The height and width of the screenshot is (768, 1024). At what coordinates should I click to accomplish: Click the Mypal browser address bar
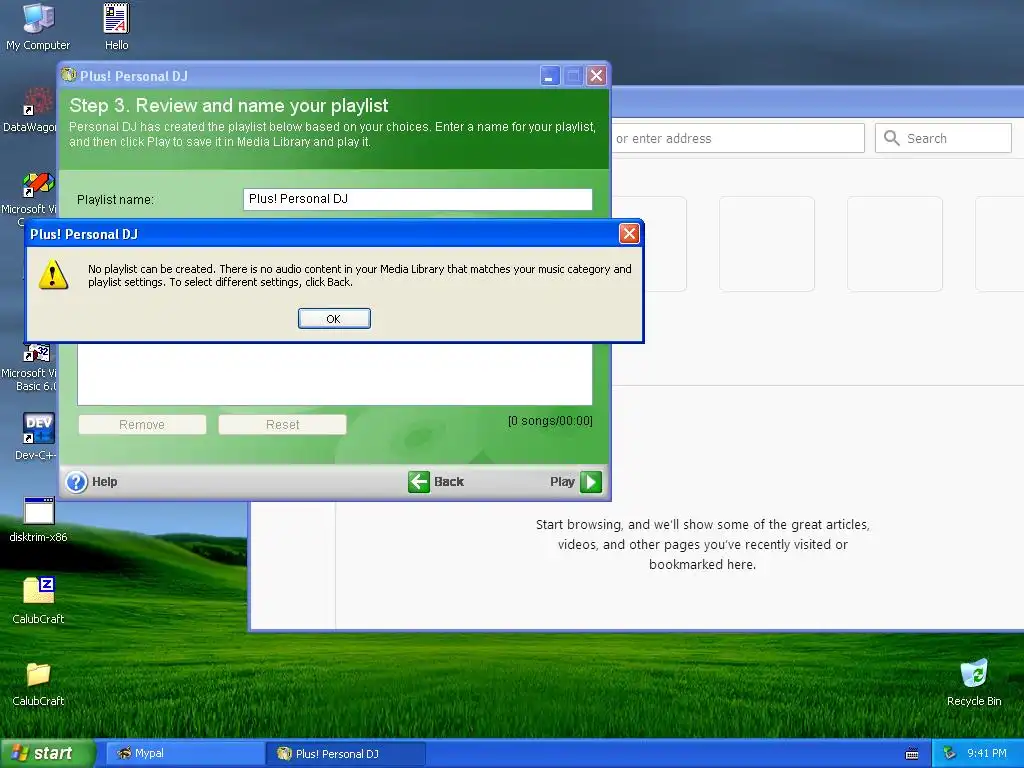click(737, 138)
